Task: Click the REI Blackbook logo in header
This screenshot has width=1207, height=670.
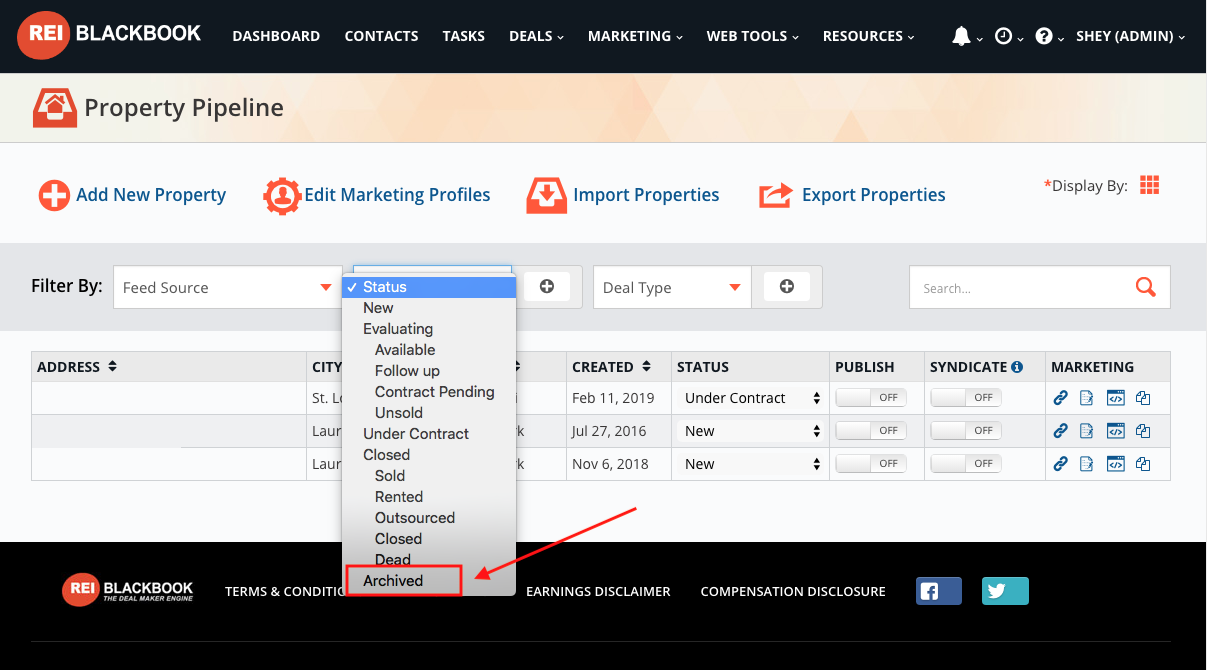Action: pyautogui.click(x=110, y=35)
